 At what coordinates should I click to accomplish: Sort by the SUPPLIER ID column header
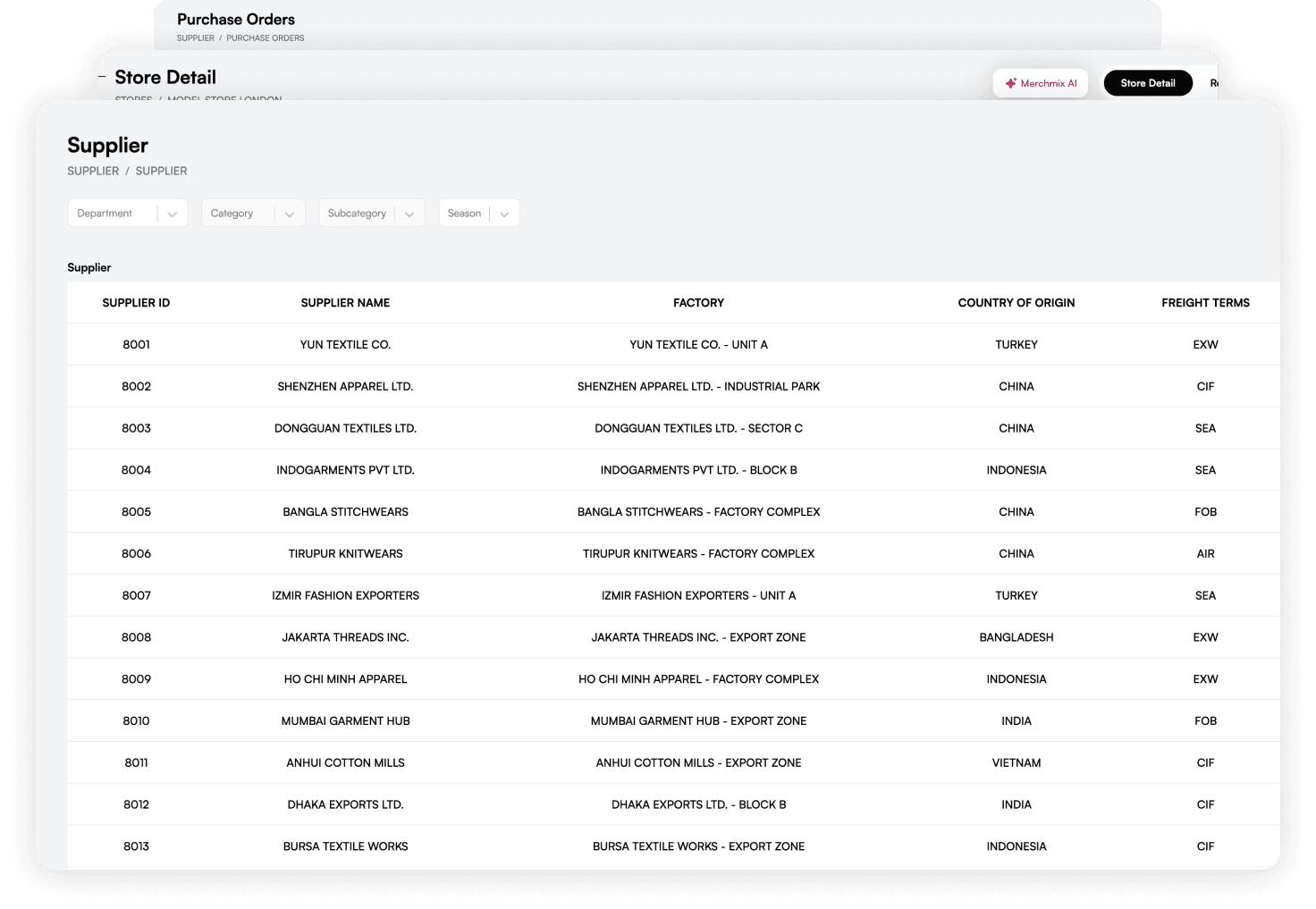(x=136, y=303)
